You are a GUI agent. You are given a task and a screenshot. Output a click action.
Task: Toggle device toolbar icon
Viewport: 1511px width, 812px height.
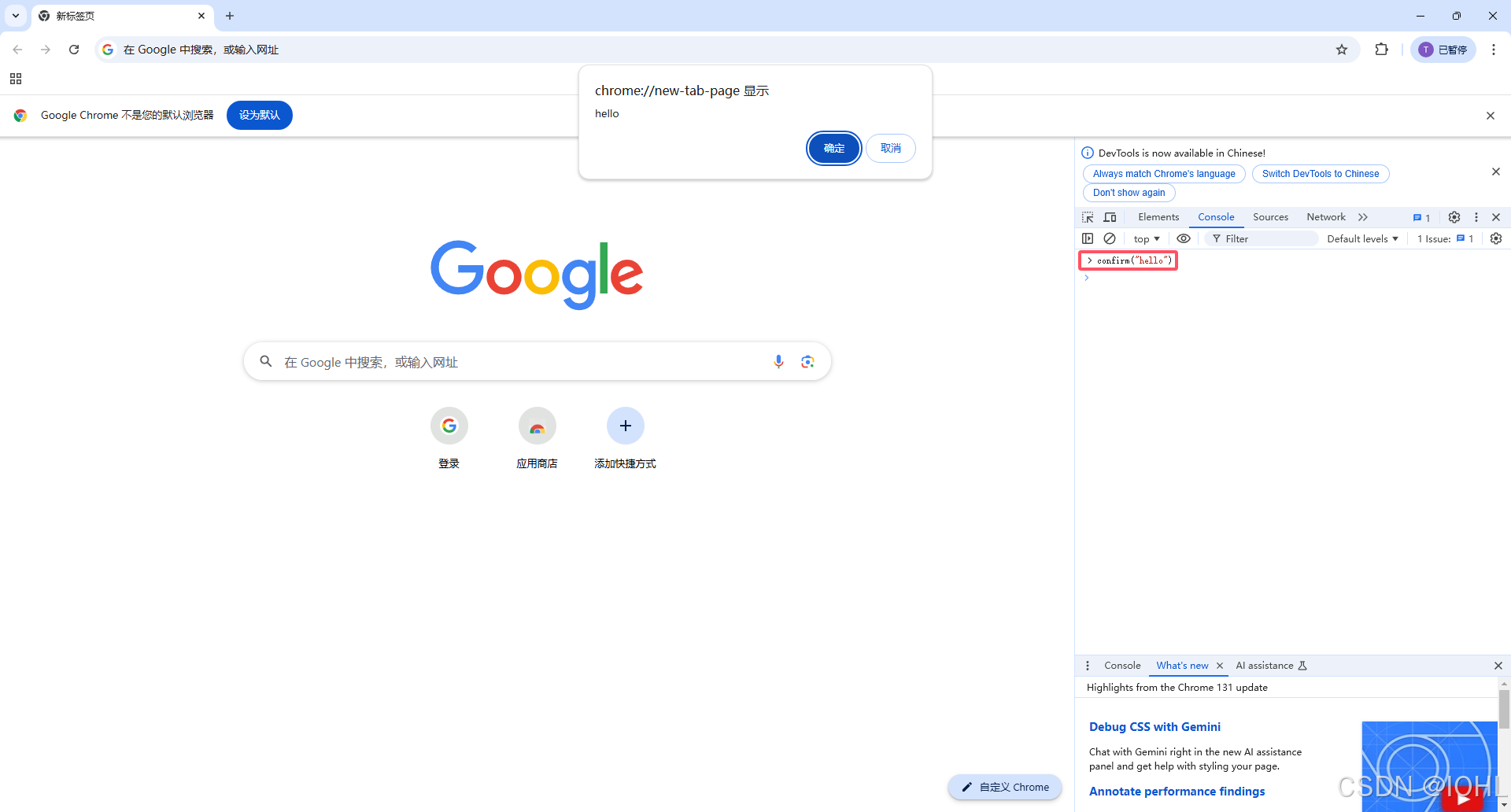(1110, 217)
